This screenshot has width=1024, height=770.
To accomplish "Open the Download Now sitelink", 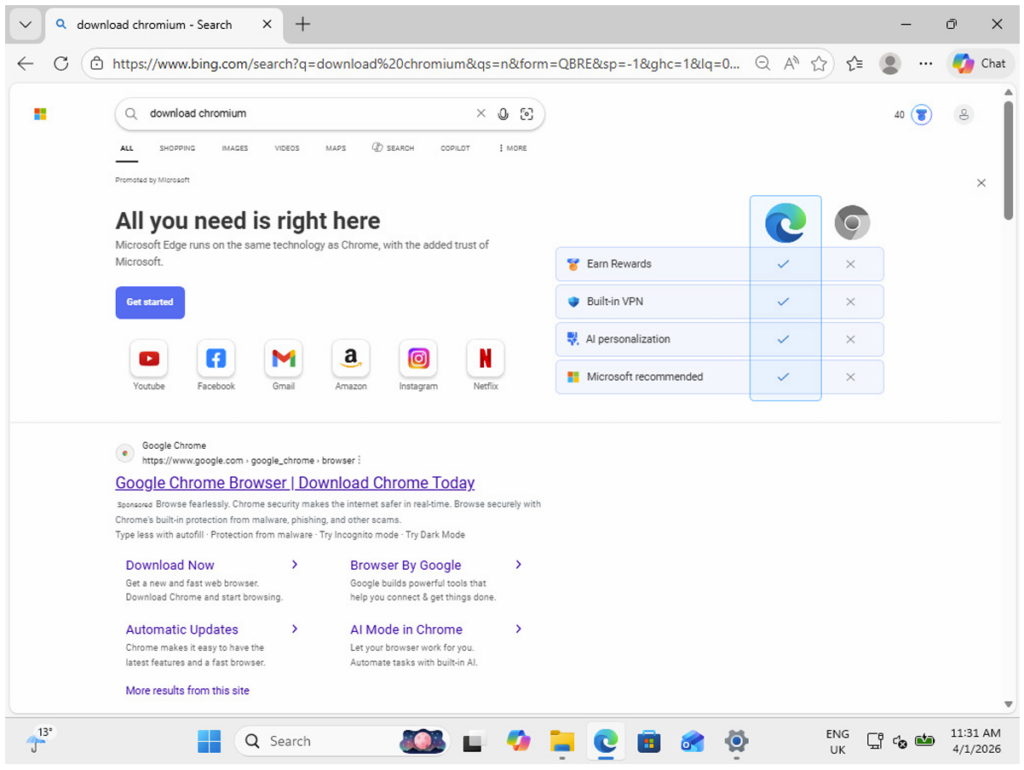I will (x=170, y=565).
